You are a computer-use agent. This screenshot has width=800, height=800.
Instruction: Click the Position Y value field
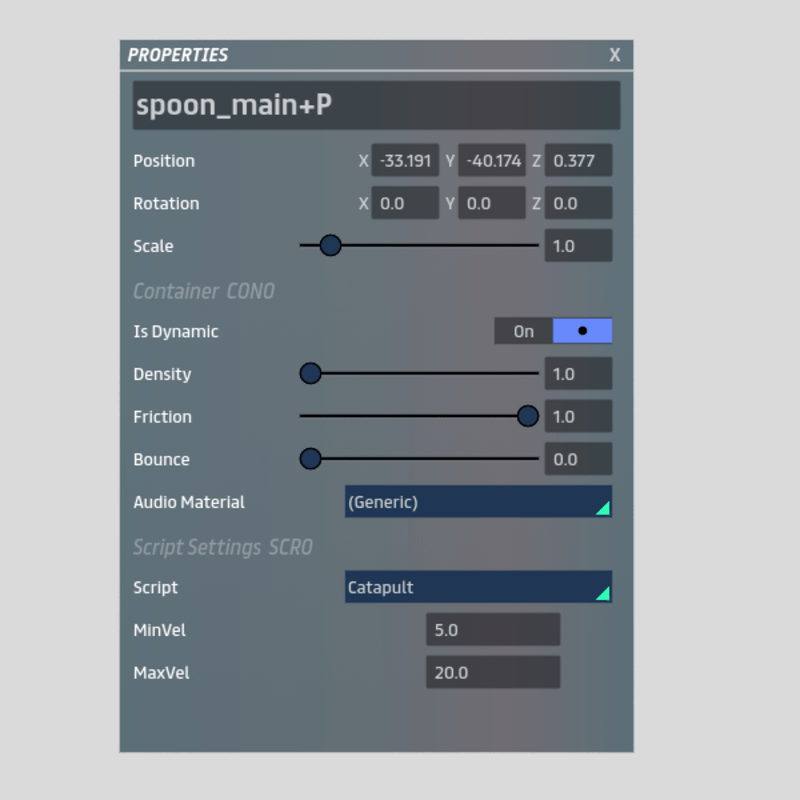[492, 161]
